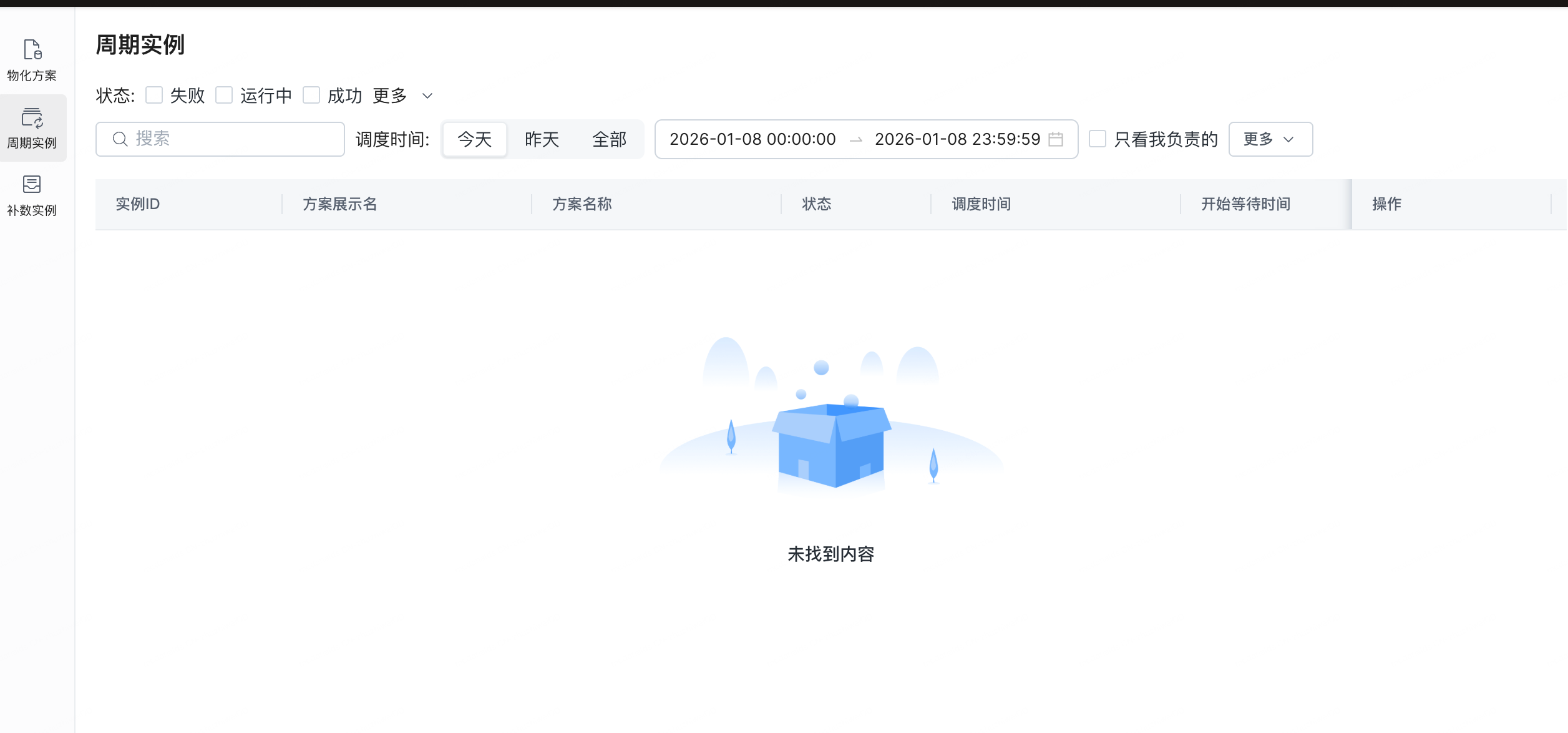Click the 调度时间 column header
The height and width of the screenshot is (733, 1568).
(981, 204)
